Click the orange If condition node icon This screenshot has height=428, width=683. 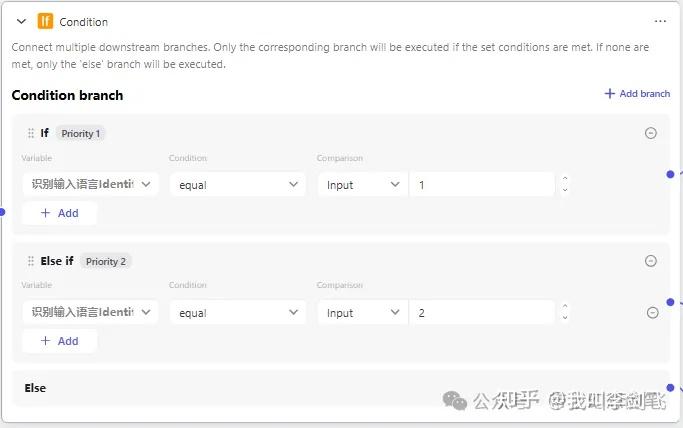45,21
